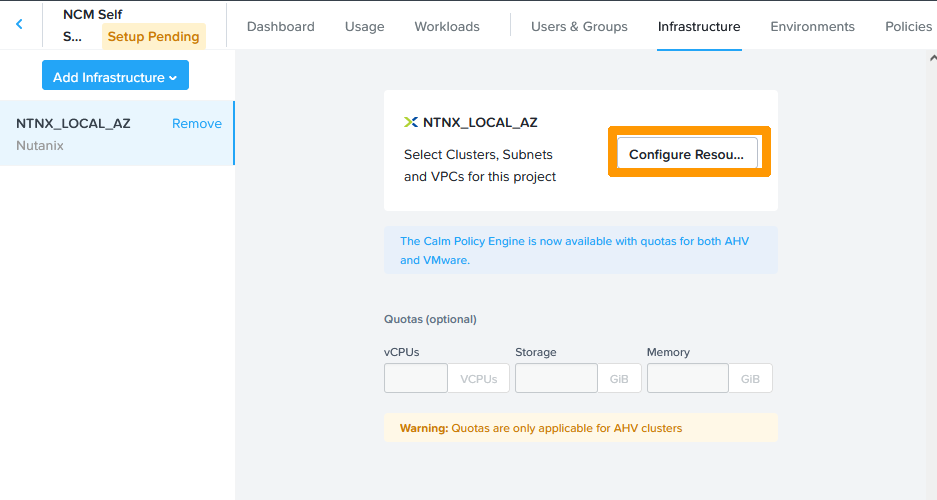Click the Infrastructure tab
The image size is (937, 500).
tap(699, 27)
